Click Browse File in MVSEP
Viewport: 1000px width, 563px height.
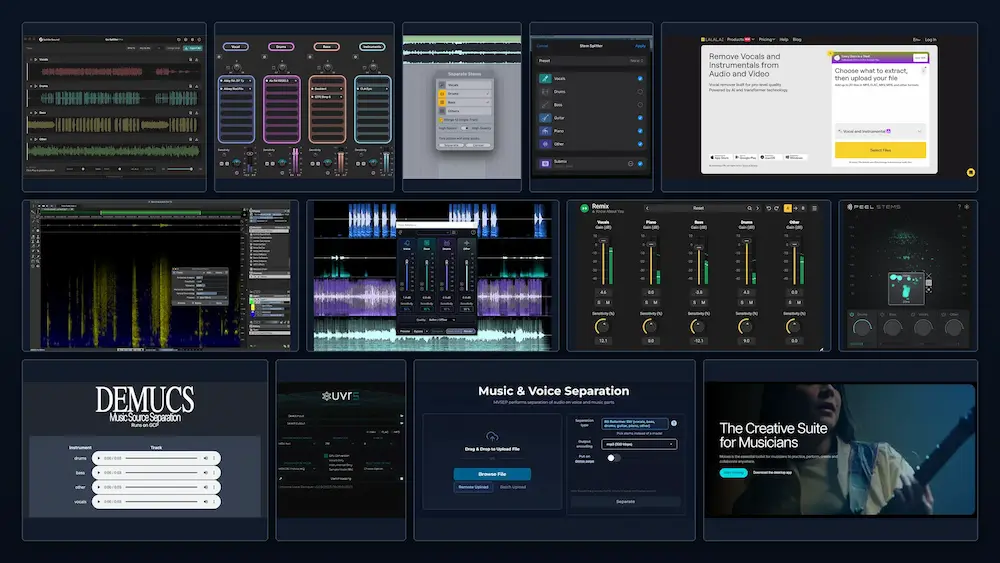[x=492, y=474]
